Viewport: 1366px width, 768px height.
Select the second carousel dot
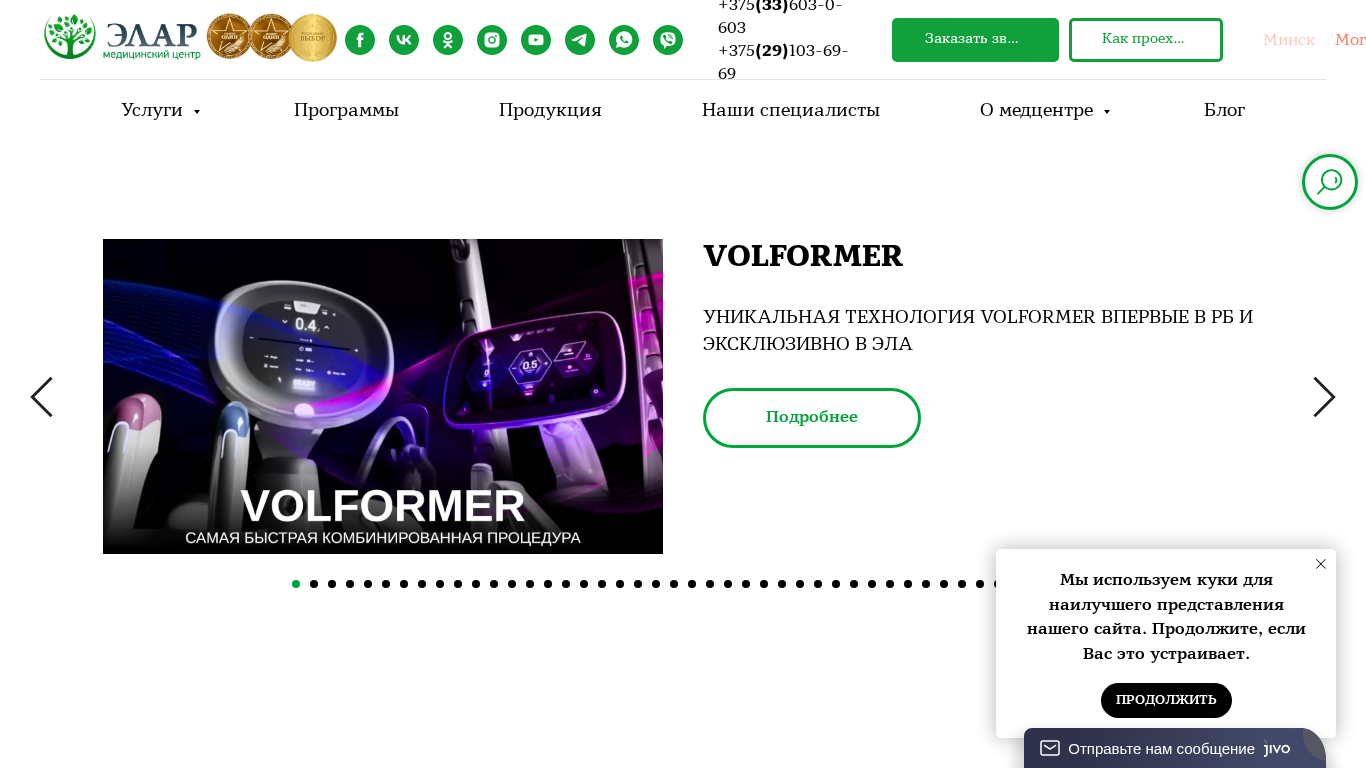pos(314,584)
